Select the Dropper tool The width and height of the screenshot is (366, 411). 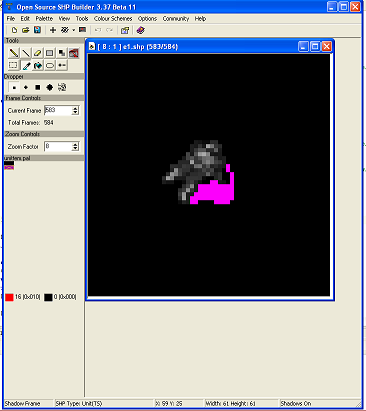tap(26, 65)
